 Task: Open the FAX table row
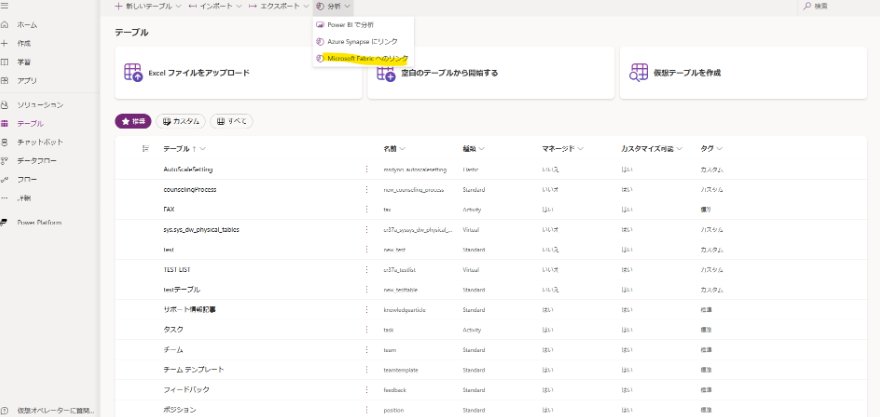491,209
